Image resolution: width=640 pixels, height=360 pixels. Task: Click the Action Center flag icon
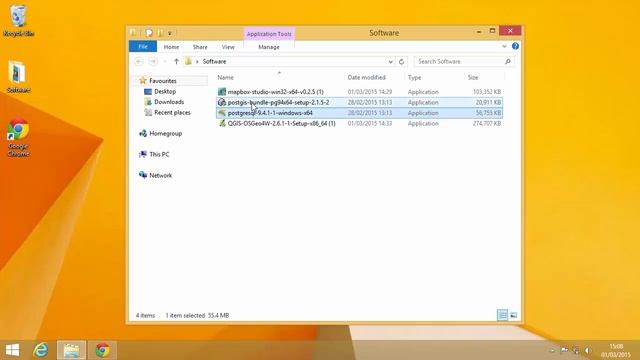[x=564, y=350]
